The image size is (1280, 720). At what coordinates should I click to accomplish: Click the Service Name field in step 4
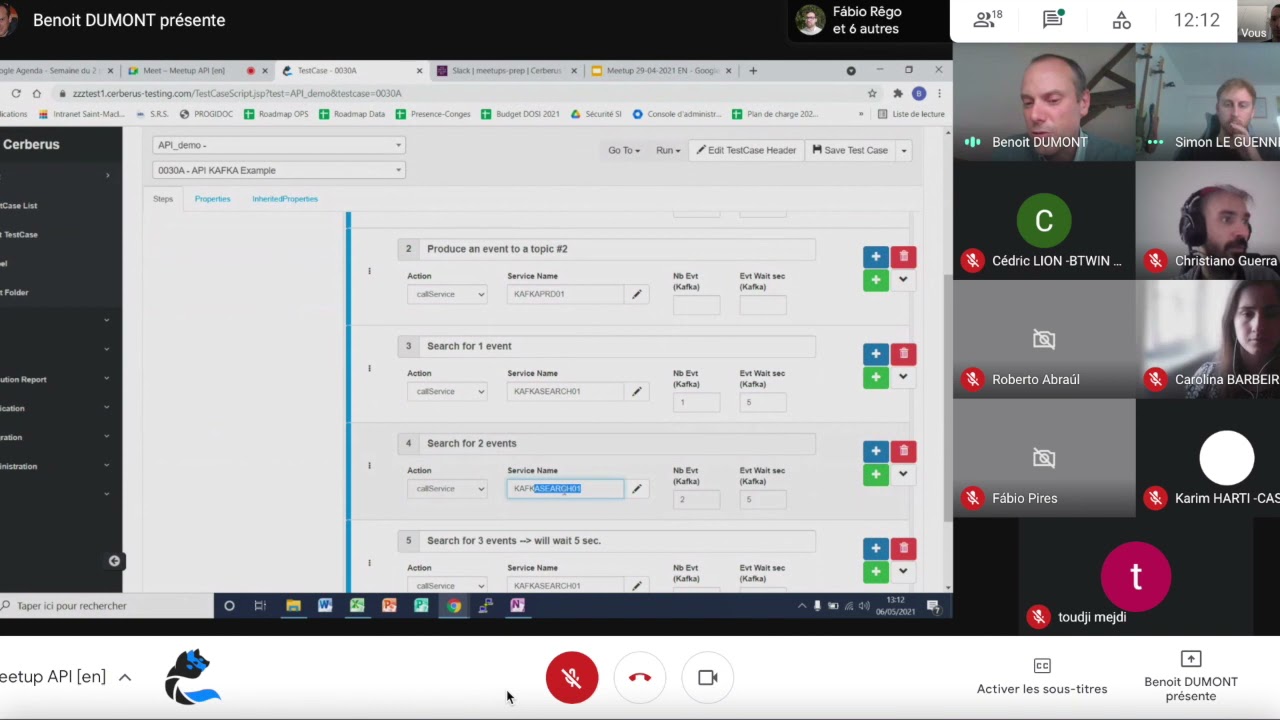coord(565,488)
